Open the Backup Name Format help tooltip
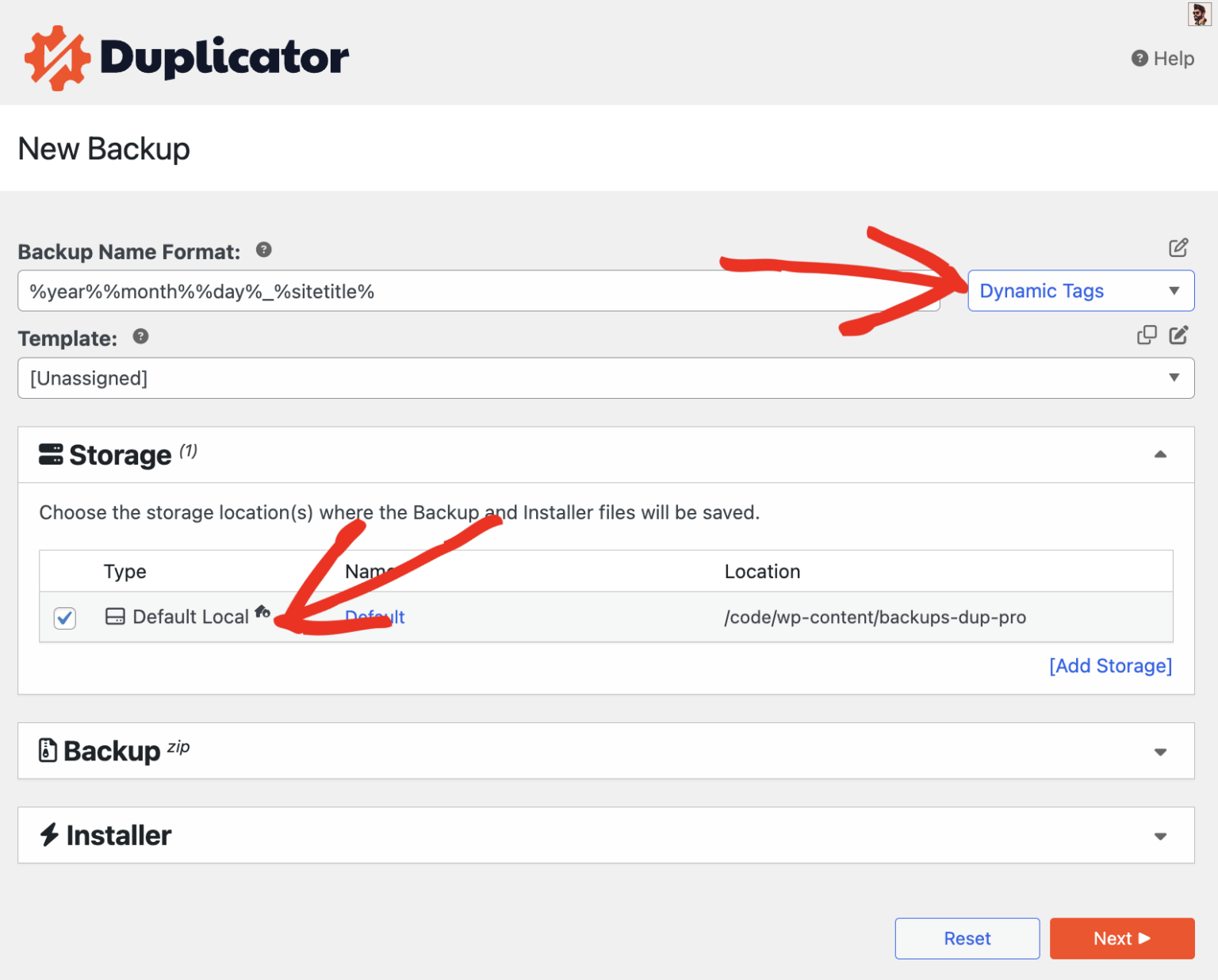Screen dimensions: 1218x980 coord(263,250)
